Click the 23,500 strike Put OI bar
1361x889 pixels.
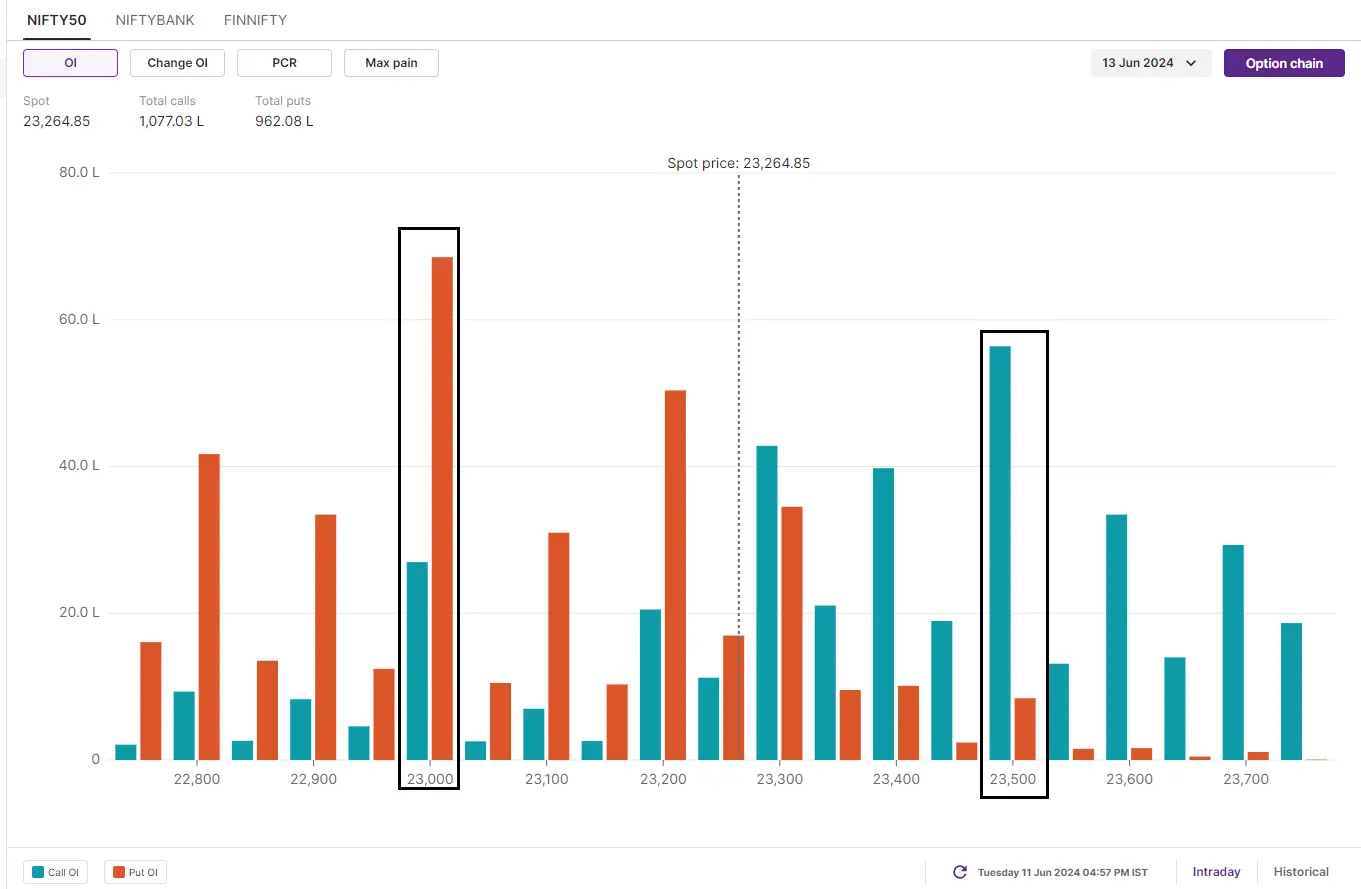coord(1025,729)
